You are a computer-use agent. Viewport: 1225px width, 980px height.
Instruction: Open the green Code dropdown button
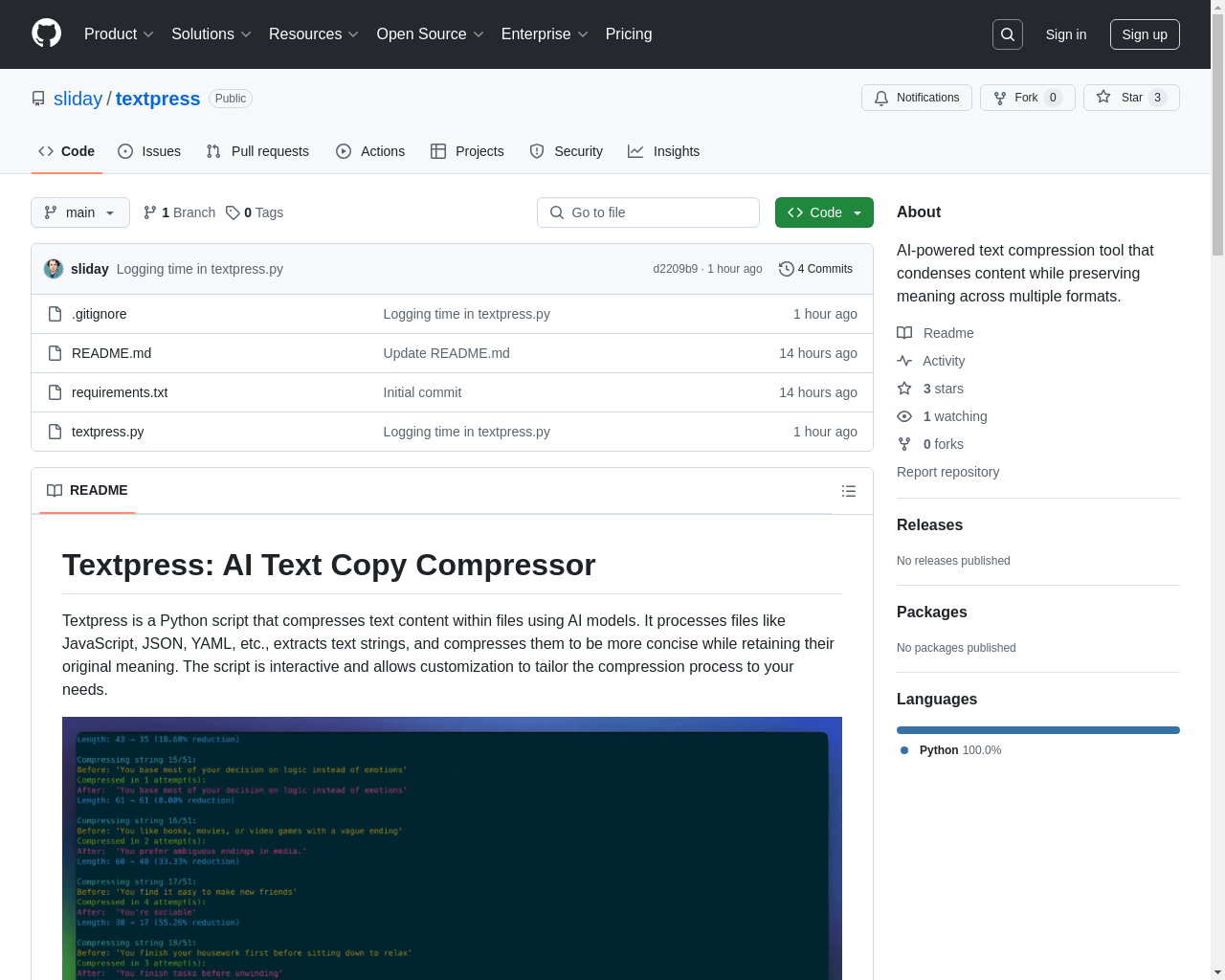pyautogui.click(x=824, y=212)
